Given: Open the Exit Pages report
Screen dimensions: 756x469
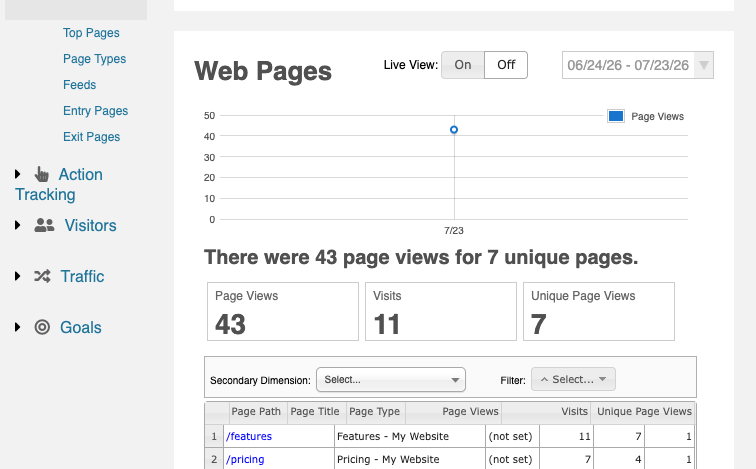Looking at the screenshot, I should [92, 137].
